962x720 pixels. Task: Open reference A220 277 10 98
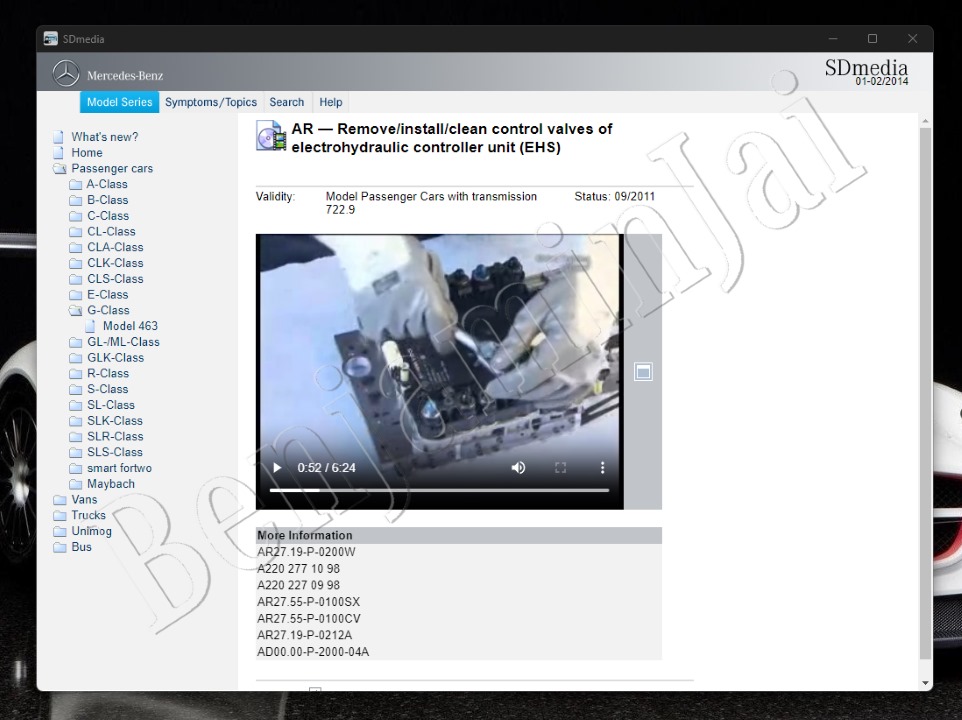(298, 569)
